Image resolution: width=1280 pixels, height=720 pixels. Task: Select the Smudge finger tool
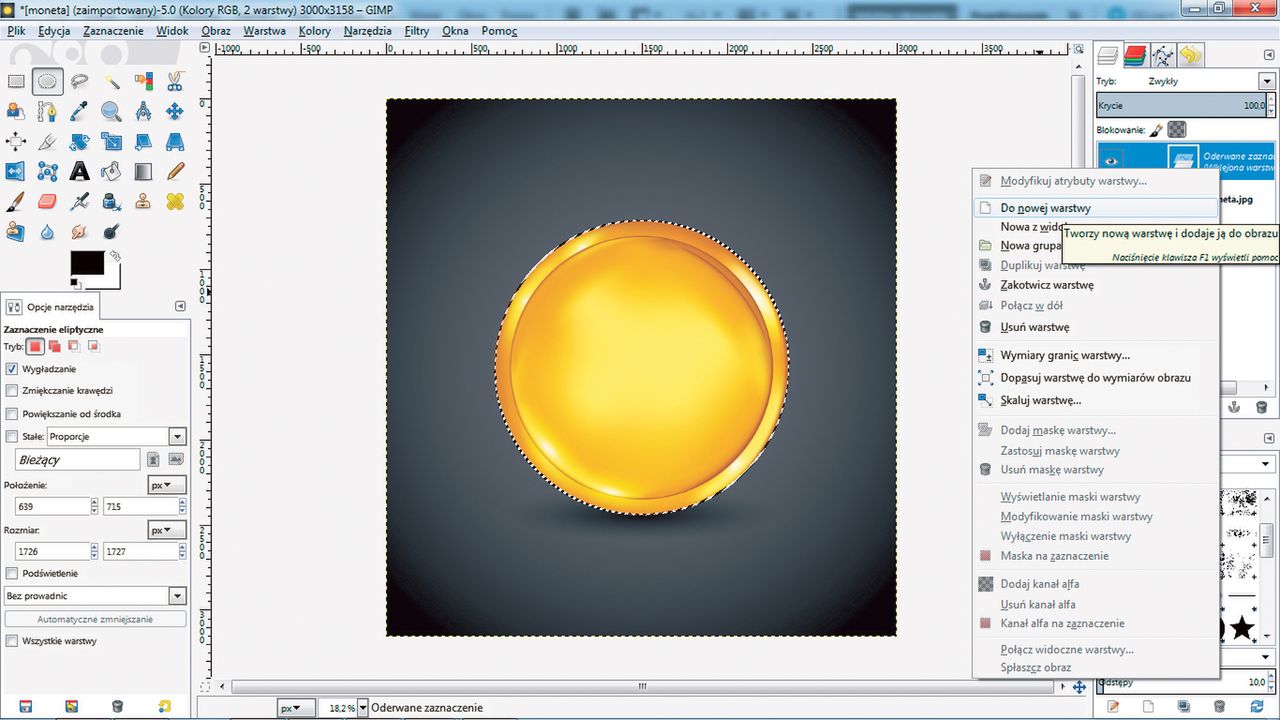(x=79, y=232)
